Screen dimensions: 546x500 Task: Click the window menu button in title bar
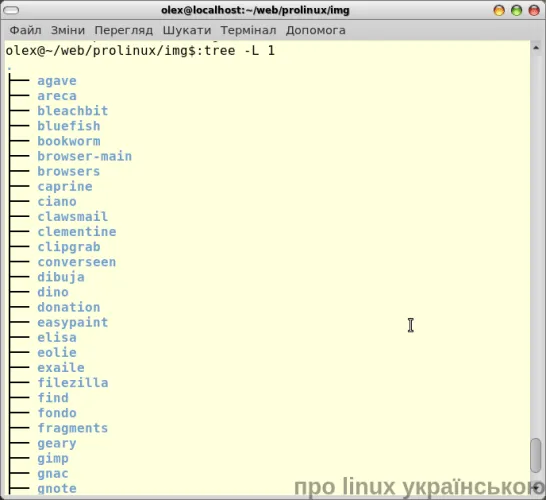click(11, 10)
